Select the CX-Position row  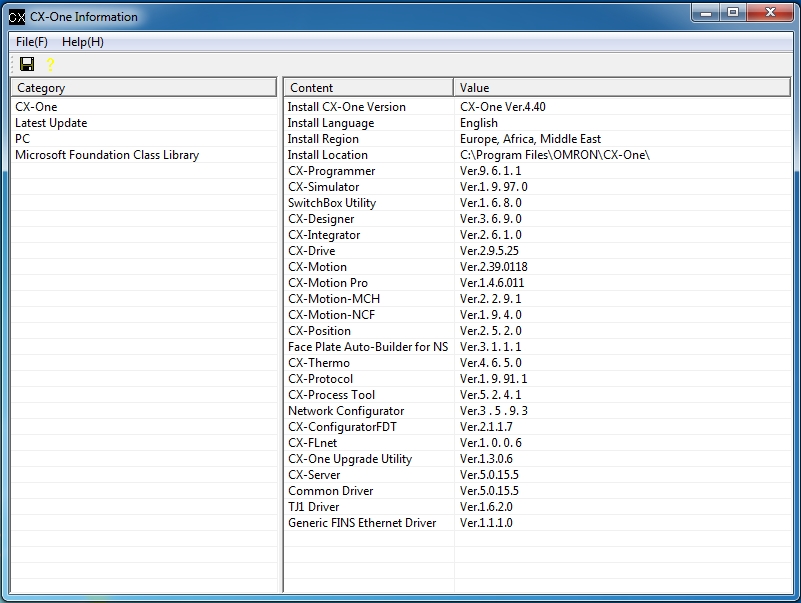(537, 331)
